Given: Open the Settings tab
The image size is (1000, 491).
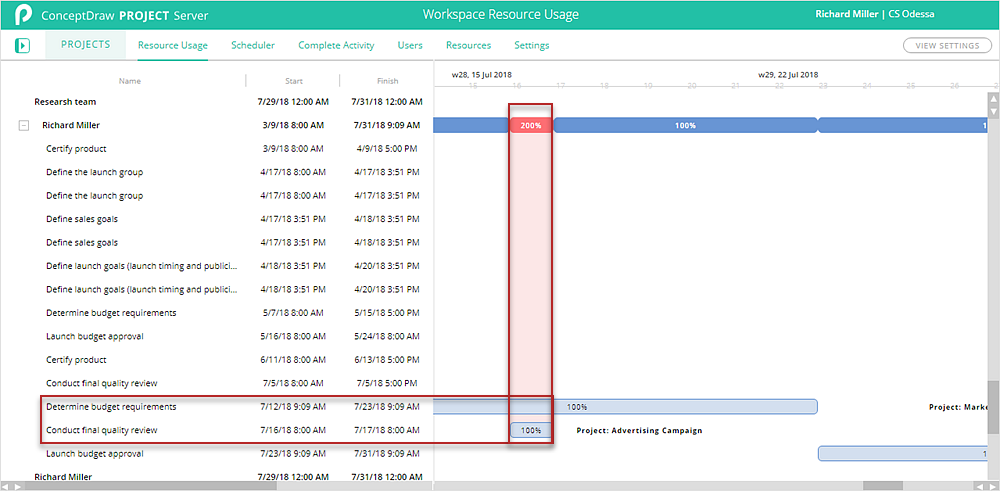Looking at the screenshot, I should (x=531, y=46).
